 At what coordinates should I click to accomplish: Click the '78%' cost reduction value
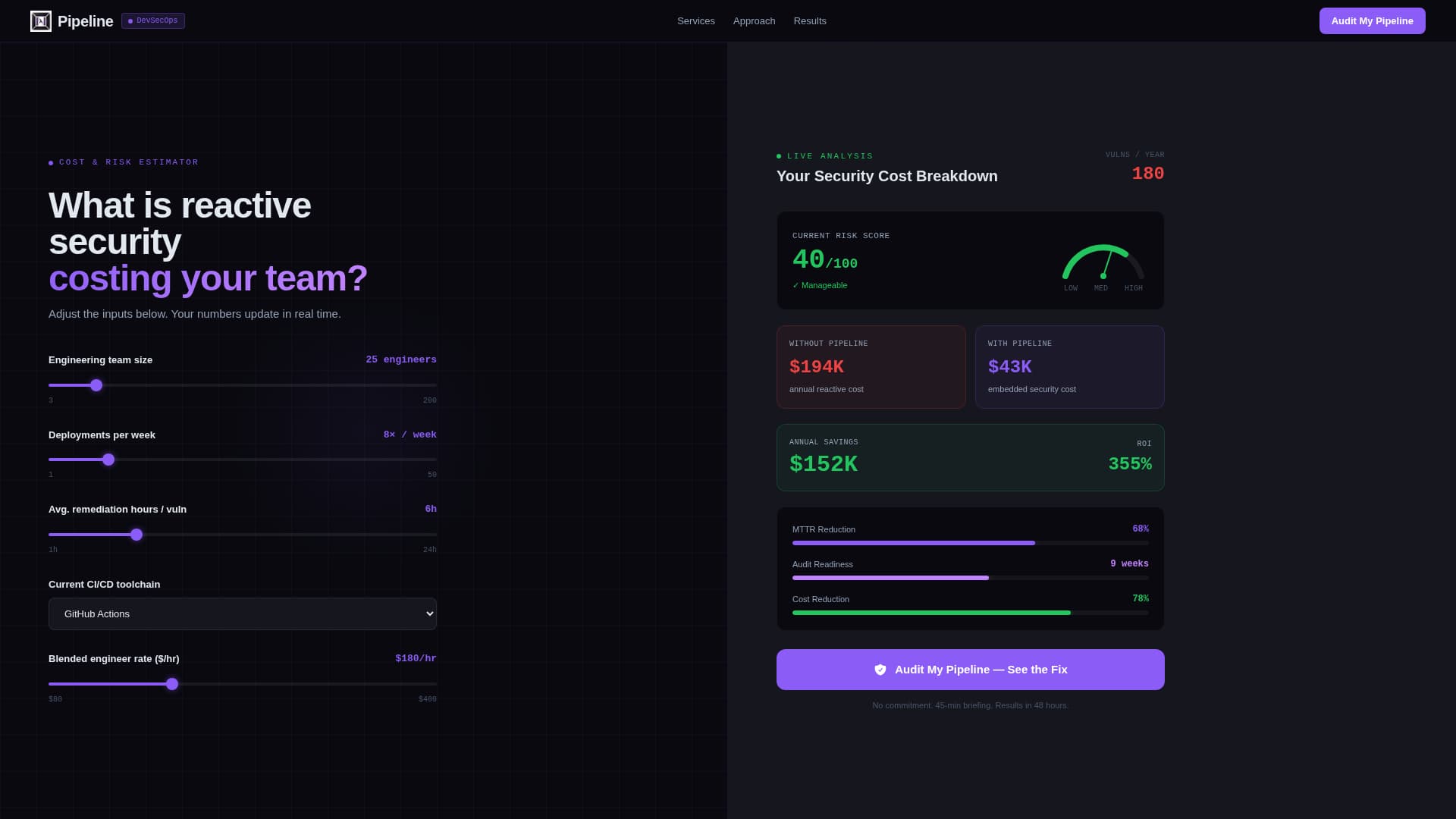1141,598
